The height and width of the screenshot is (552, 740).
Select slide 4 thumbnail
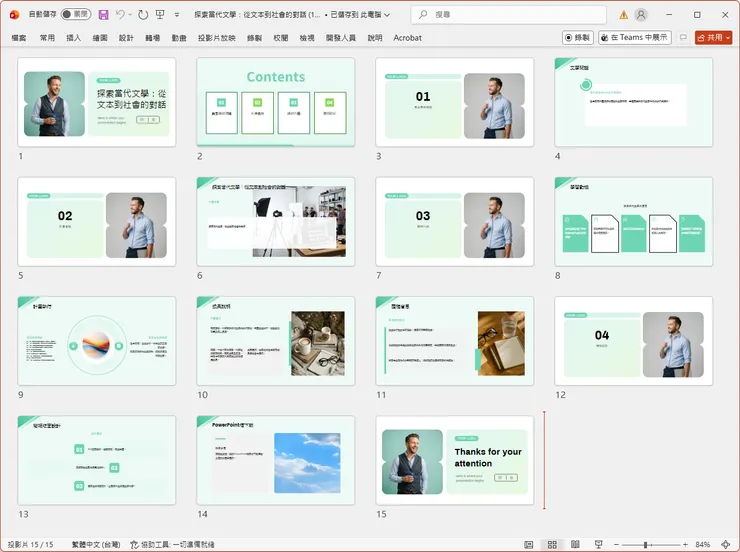634,102
